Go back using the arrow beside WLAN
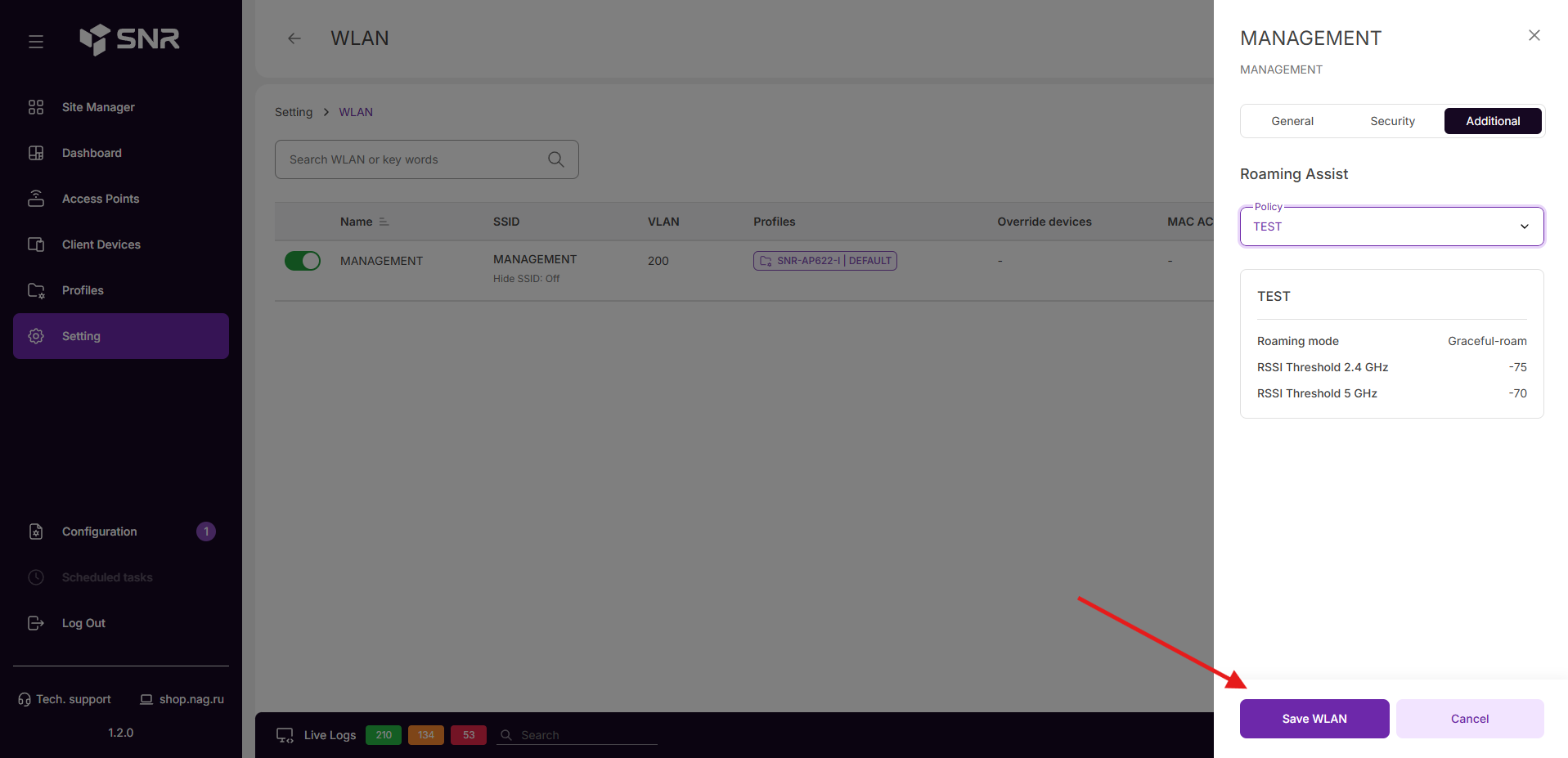The height and width of the screenshot is (758, 1568). tap(294, 38)
